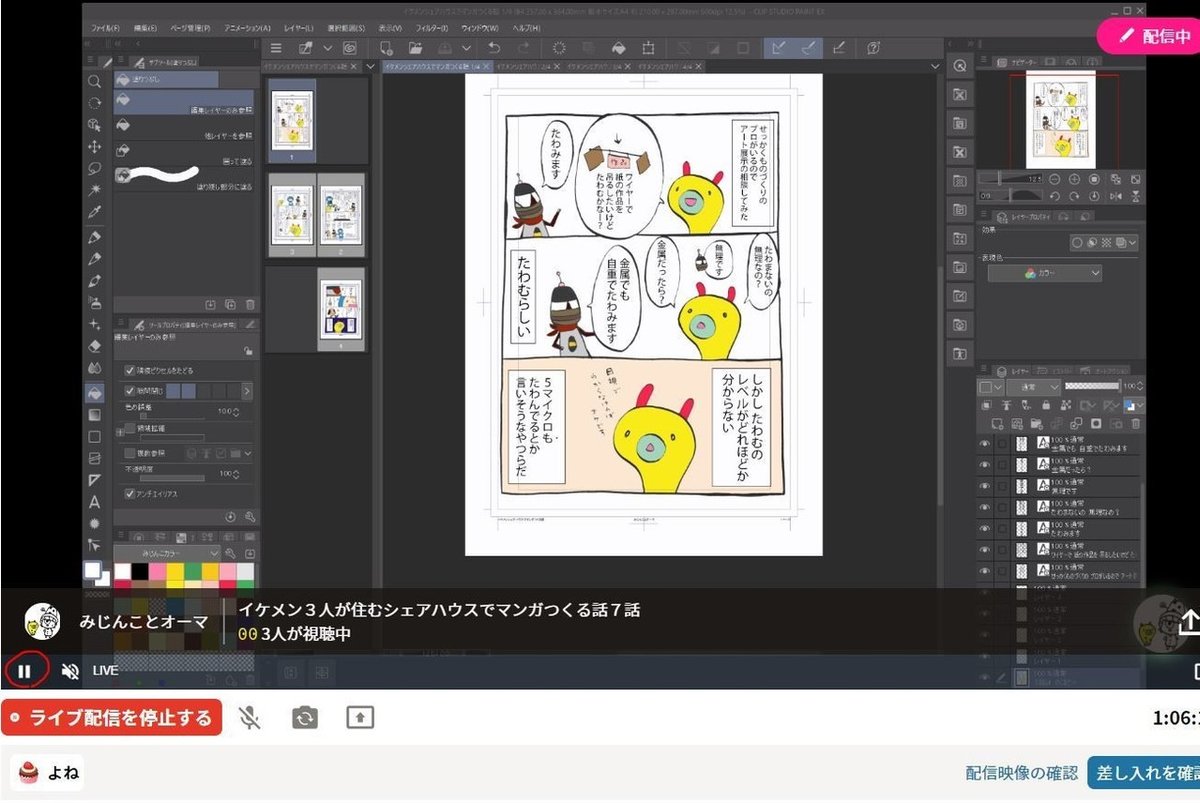Open the みじんこカラー palette dropdown
Viewport: 1200px width, 803px height.
coord(215,554)
